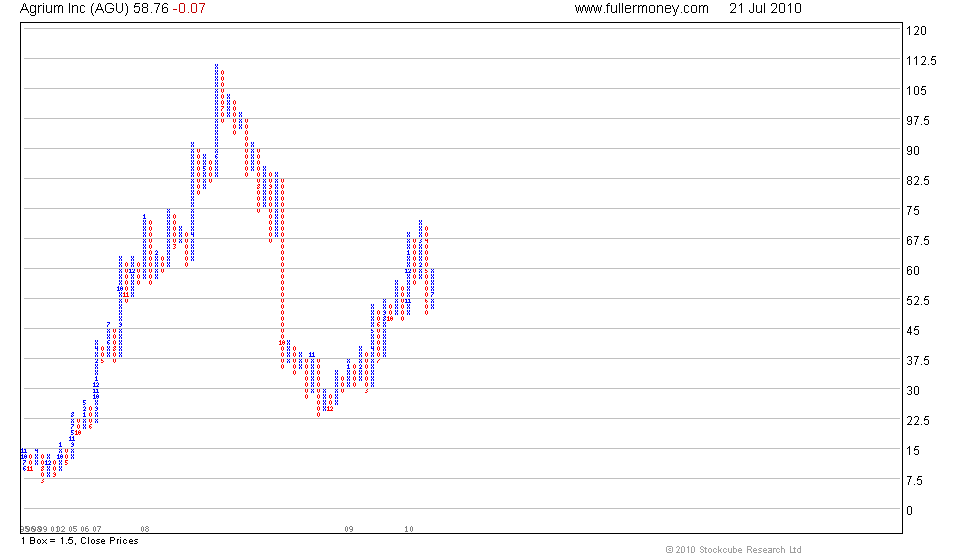Click the 90 price axis label

913,151
